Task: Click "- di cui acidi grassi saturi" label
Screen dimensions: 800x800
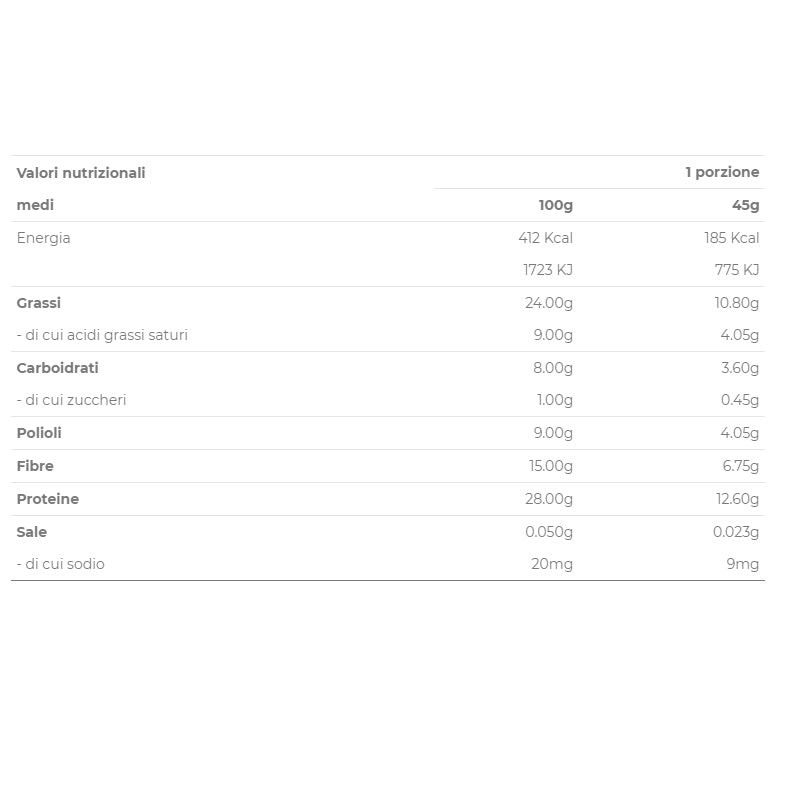Action: [102, 335]
